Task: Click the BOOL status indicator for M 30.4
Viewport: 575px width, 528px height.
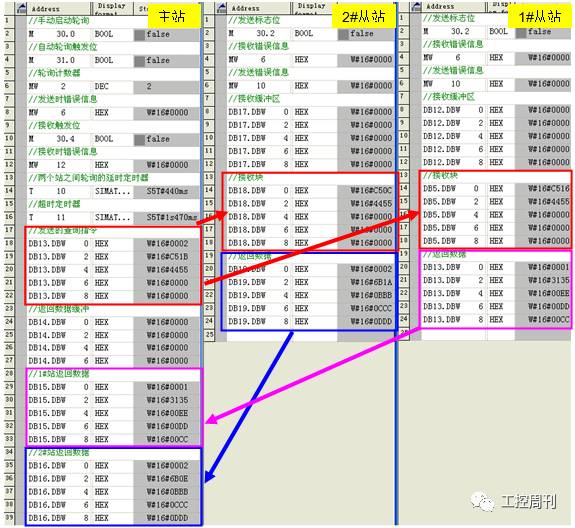Action: point(139,140)
